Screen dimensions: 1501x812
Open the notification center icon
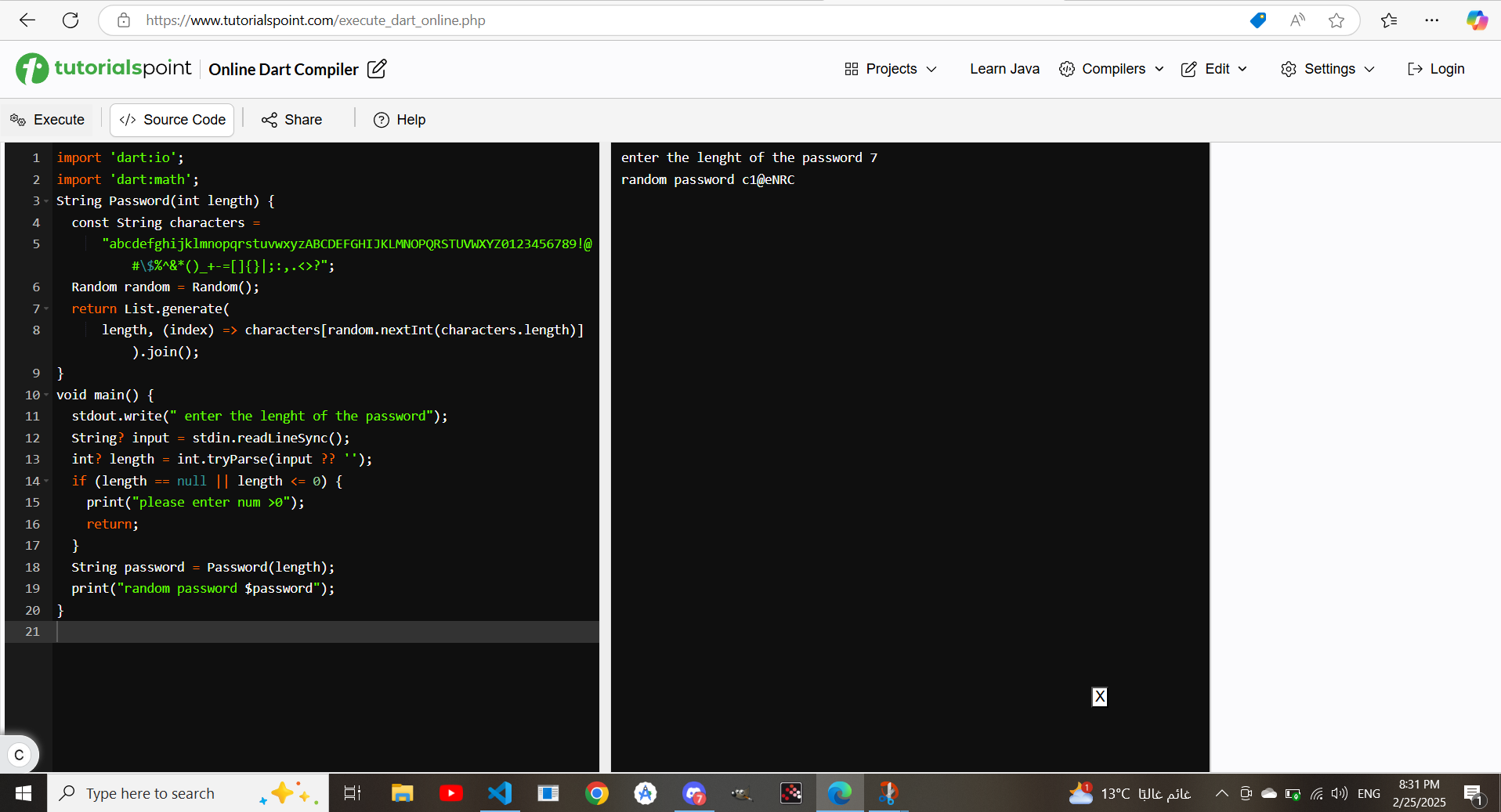[1474, 793]
